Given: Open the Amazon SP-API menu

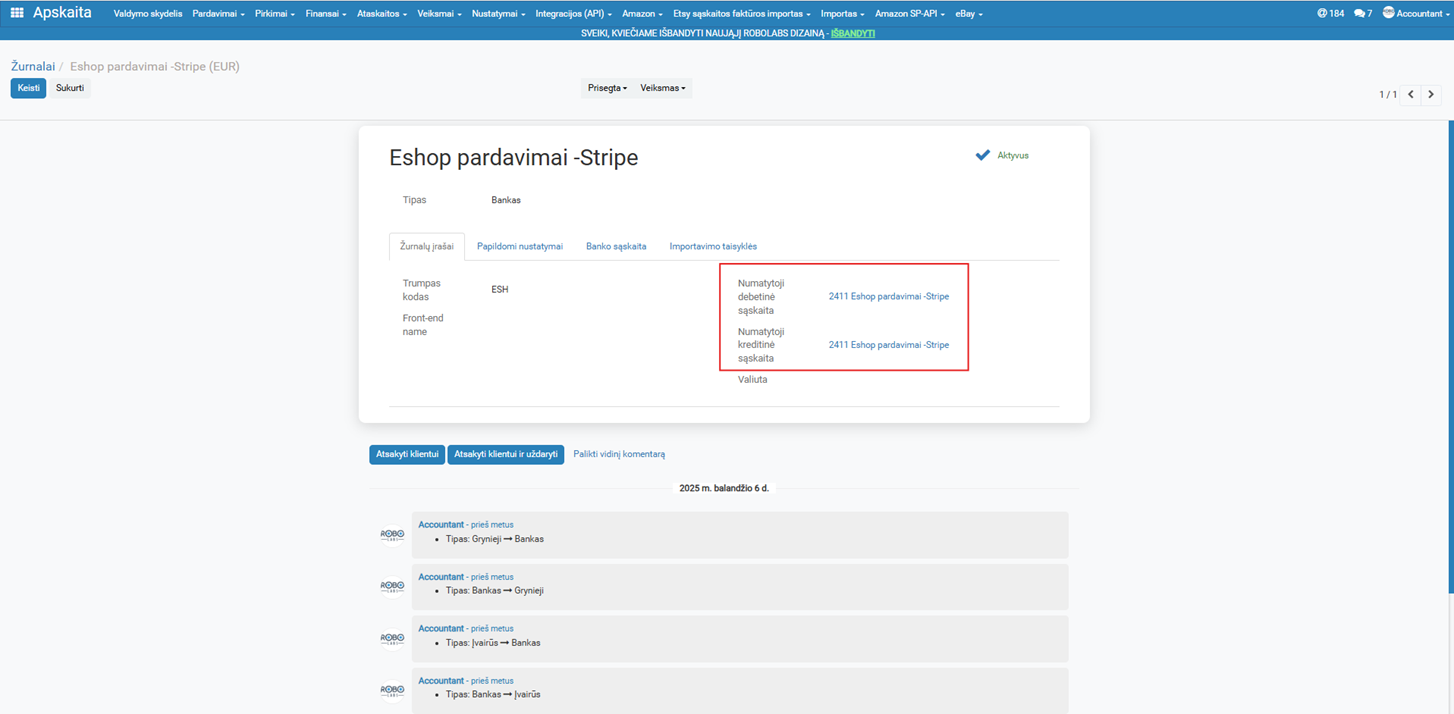Looking at the screenshot, I should (910, 14).
